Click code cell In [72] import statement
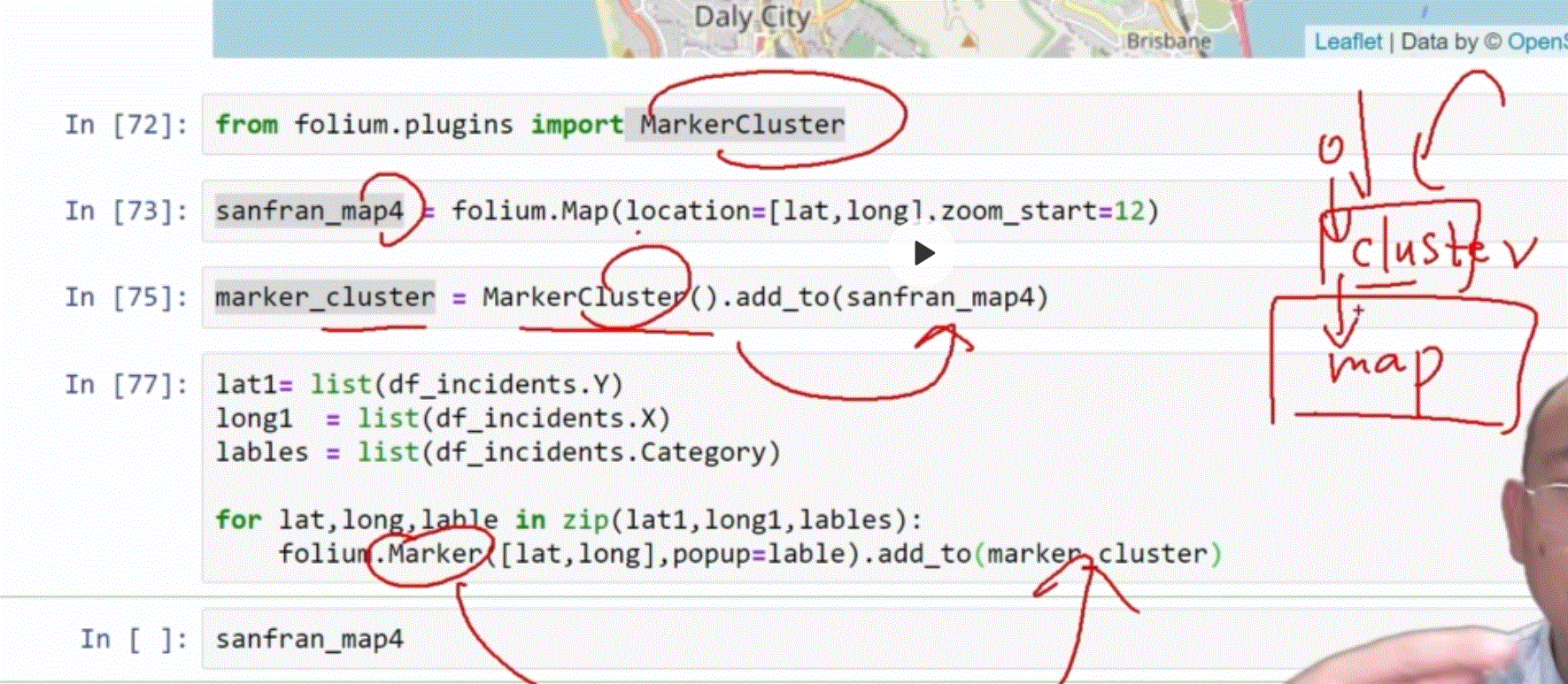This screenshot has width=1568, height=684. point(530,125)
